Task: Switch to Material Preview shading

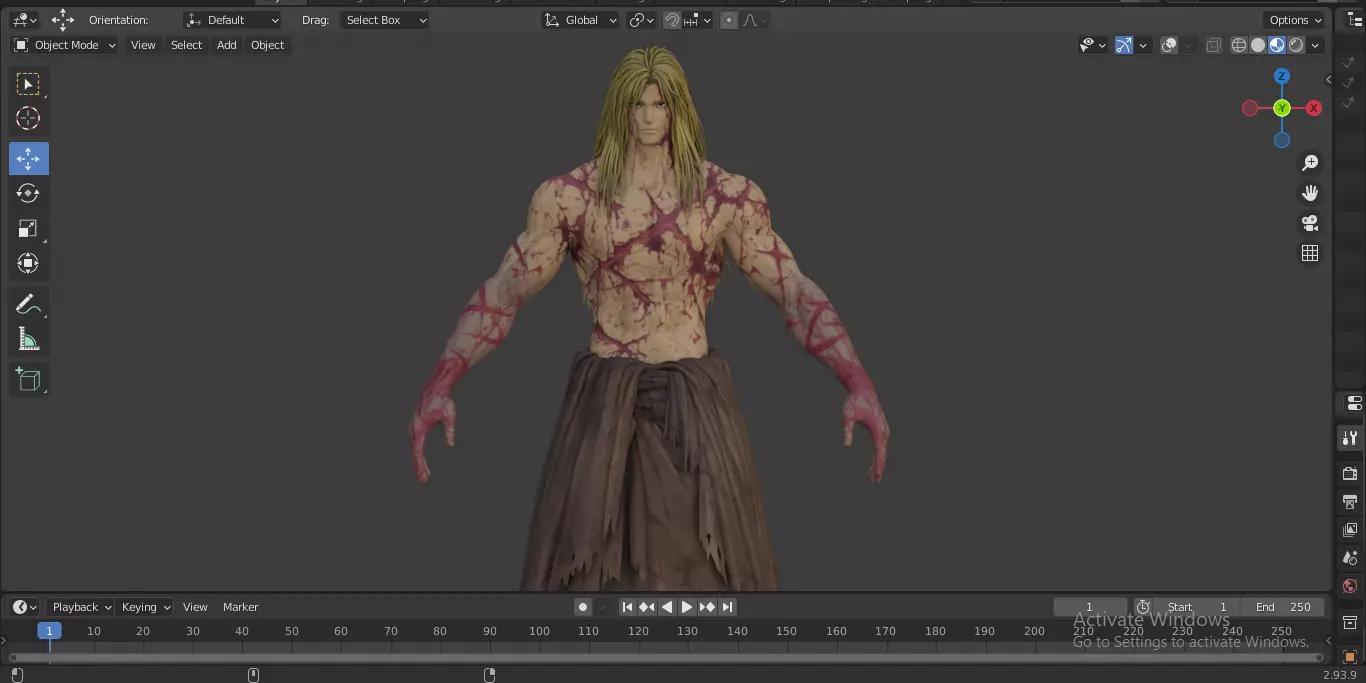Action: [x=1277, y=45]
